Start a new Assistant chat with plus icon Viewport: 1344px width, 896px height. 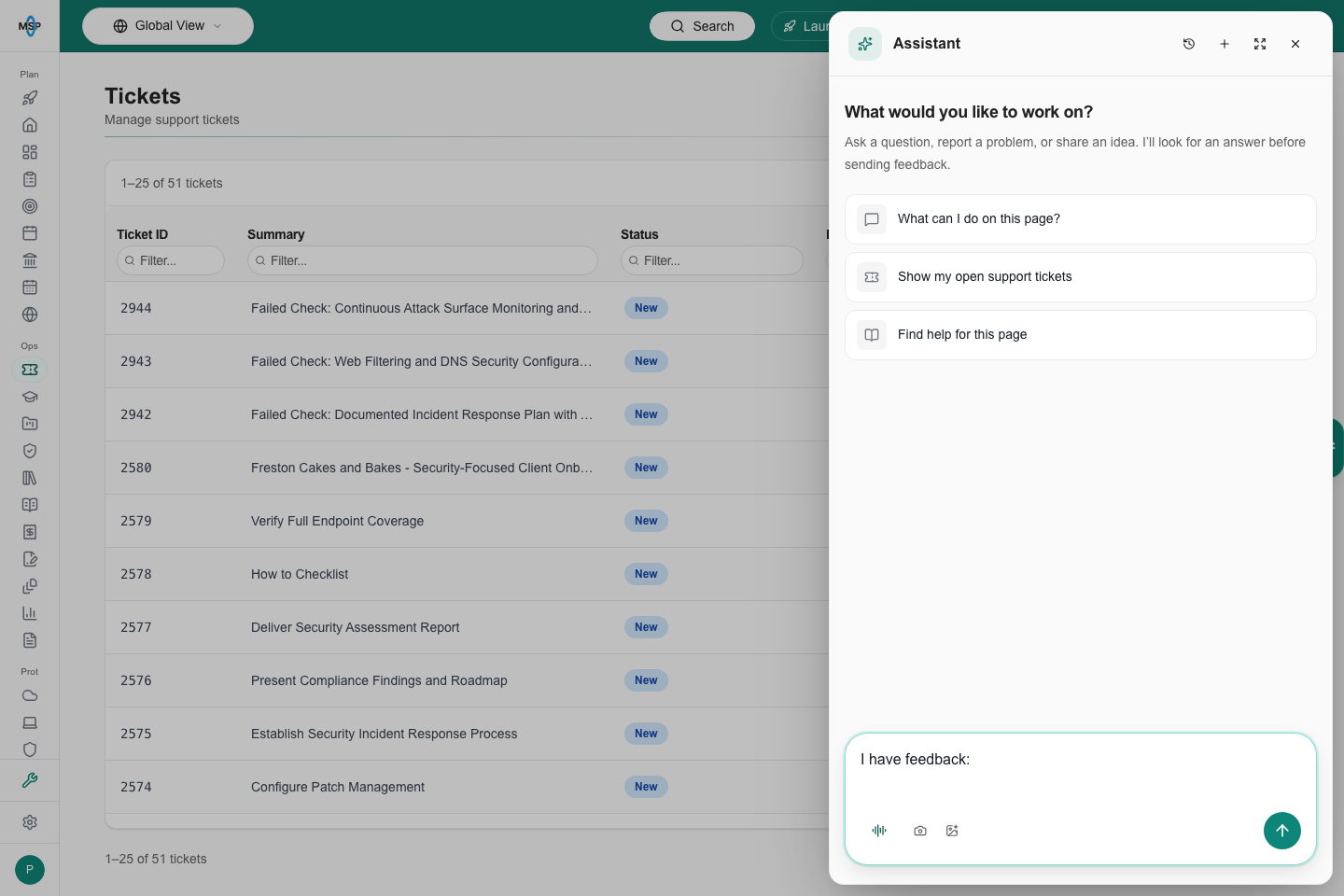tap(1225, 44)
